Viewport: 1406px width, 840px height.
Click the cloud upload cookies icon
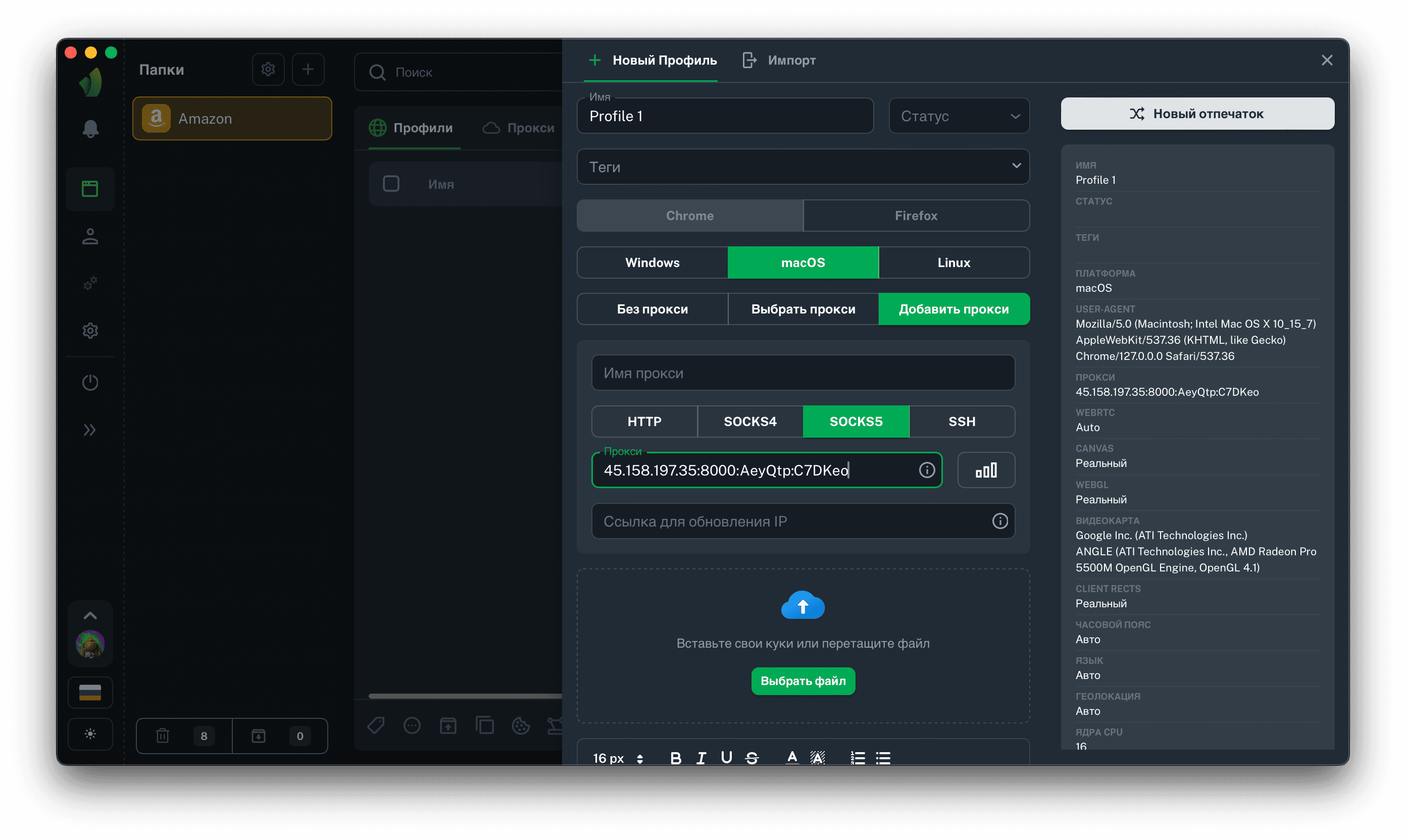click(802, 606)
